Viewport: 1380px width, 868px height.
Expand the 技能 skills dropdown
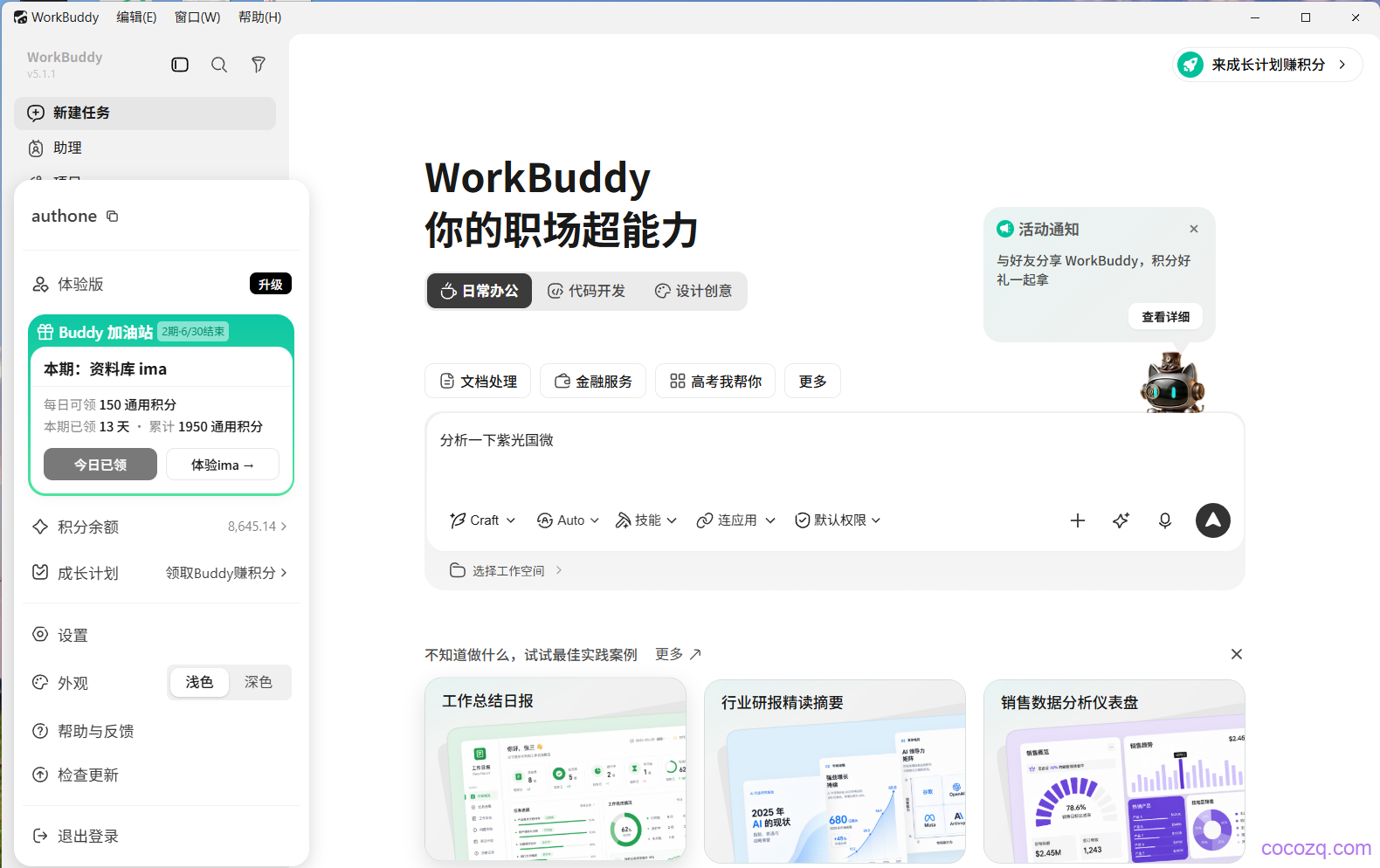click(646, 520)
